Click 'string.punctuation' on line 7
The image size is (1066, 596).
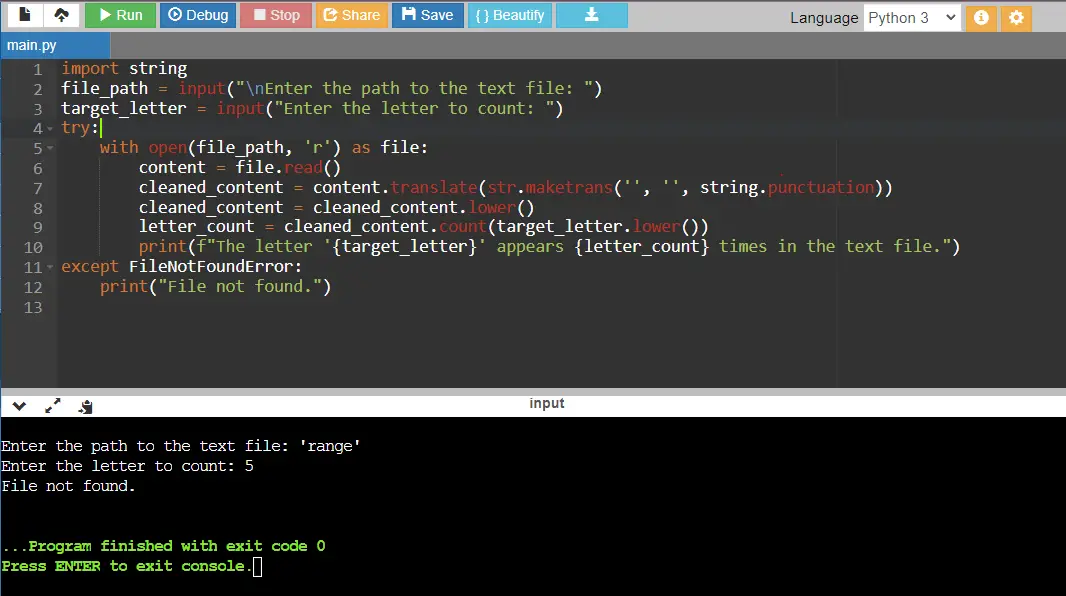tap(787, 188)
